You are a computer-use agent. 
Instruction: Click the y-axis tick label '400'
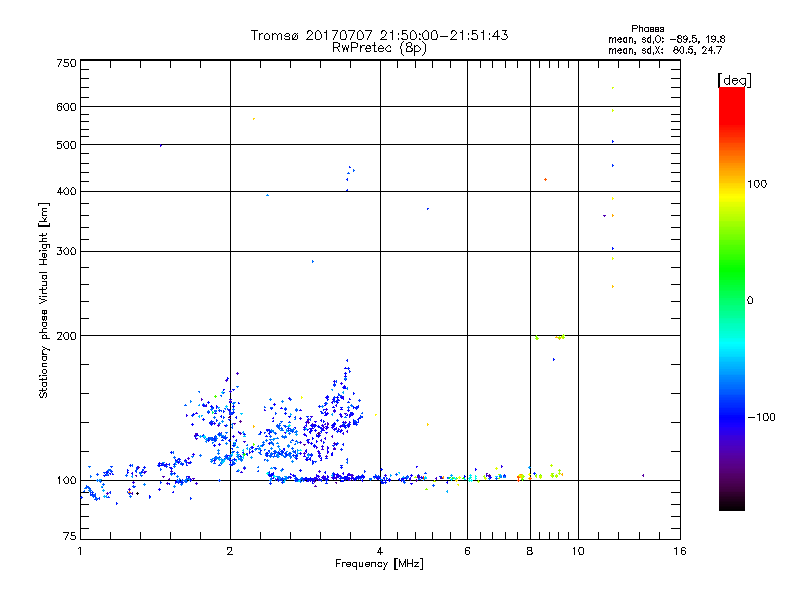[66, 191]
